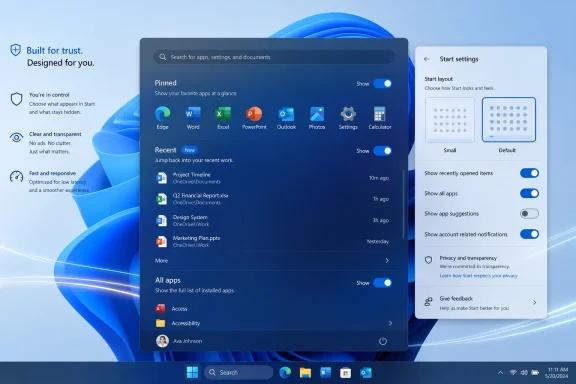The image size is (576, 384).
Task: Click the Give feedback icon
Action: [x=428, y=302]
